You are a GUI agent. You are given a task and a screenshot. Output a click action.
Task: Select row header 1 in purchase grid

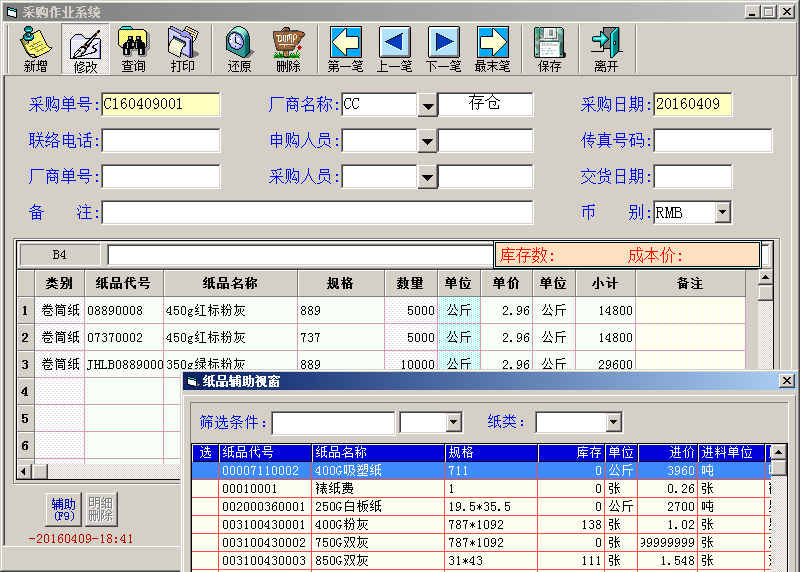point(25,310)
